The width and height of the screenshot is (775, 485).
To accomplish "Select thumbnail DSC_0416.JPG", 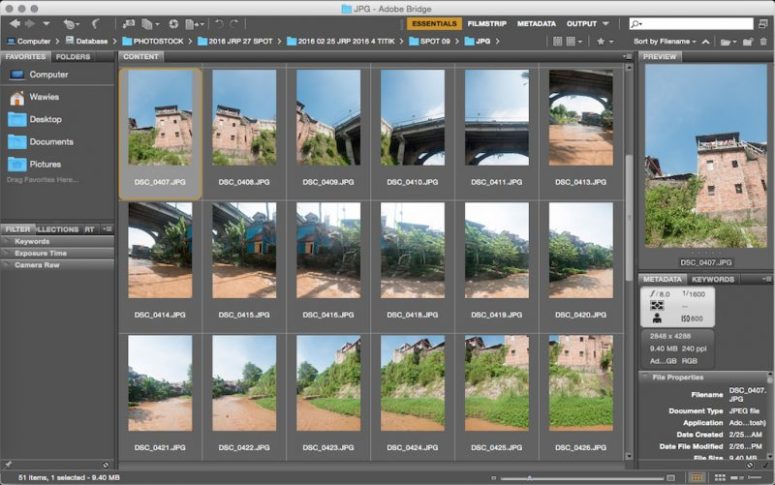I will click(x=328, y=250).
